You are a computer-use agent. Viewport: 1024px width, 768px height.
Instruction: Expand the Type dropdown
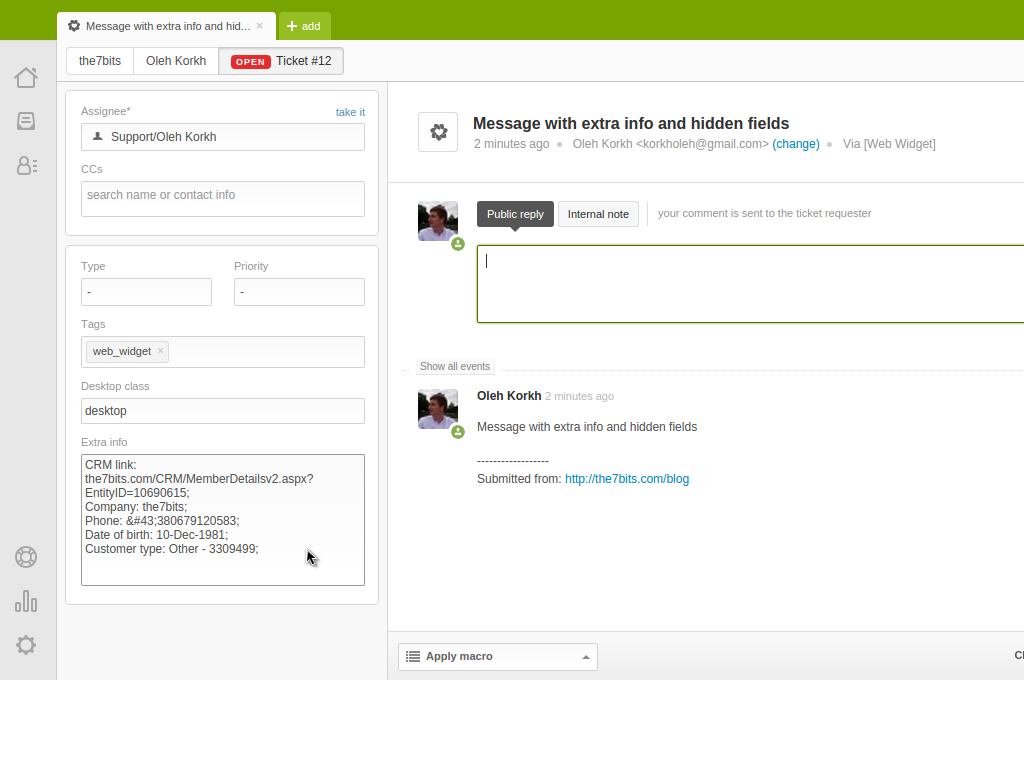click(x=146, y=292)
